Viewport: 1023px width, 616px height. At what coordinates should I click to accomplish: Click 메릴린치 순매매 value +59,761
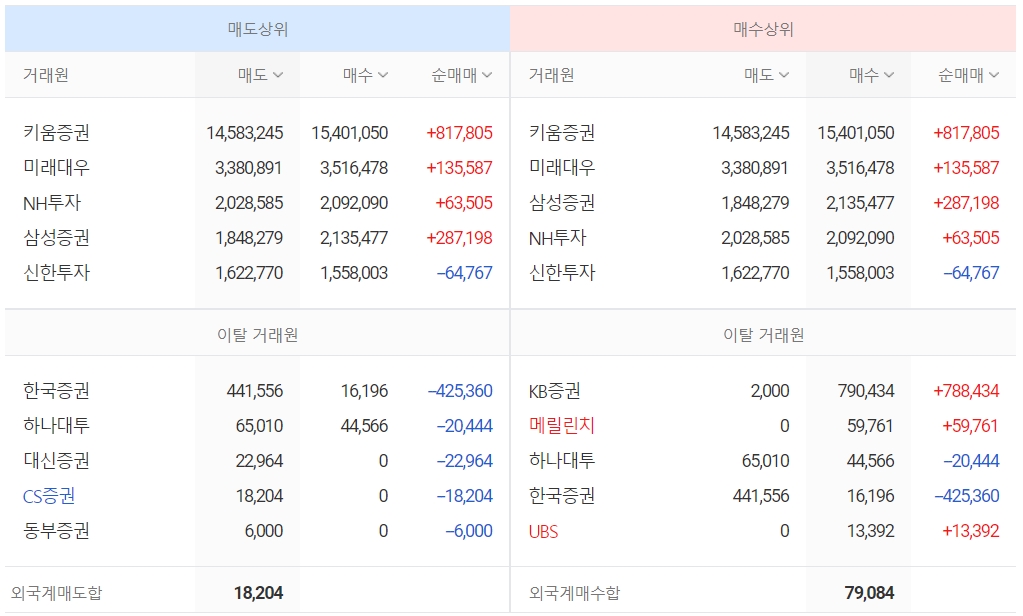coord(970,425)
